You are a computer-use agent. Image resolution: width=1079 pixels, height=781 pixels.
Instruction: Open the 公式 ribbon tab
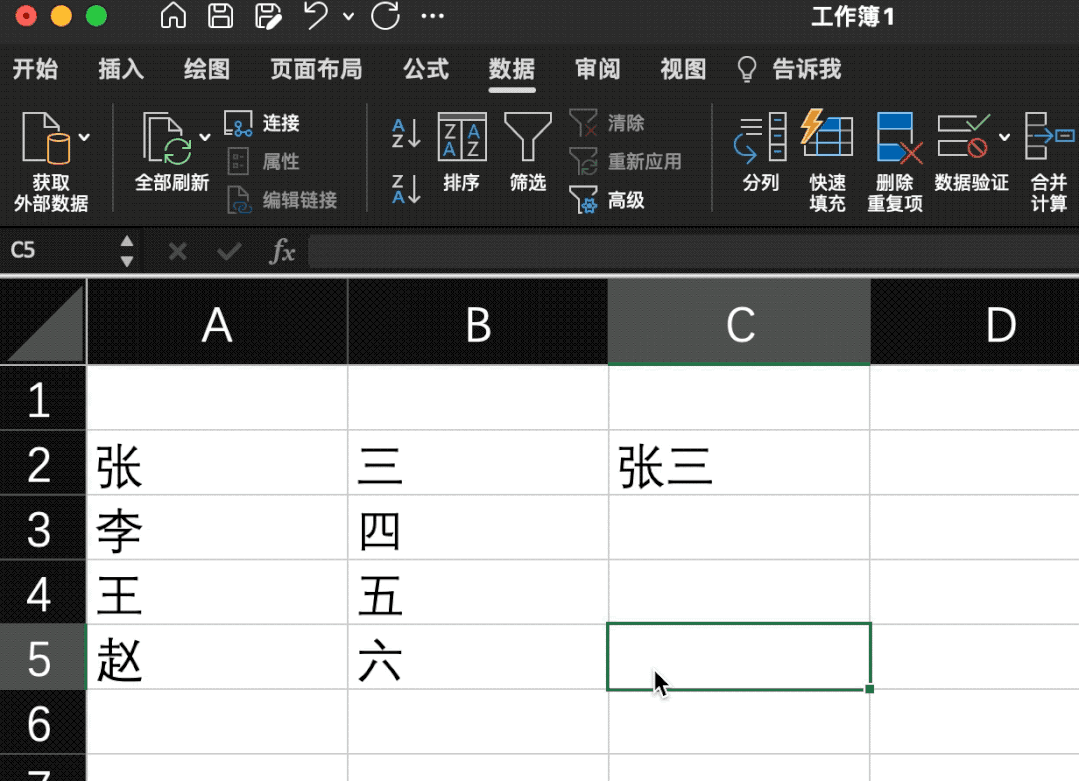pos(426,69)
